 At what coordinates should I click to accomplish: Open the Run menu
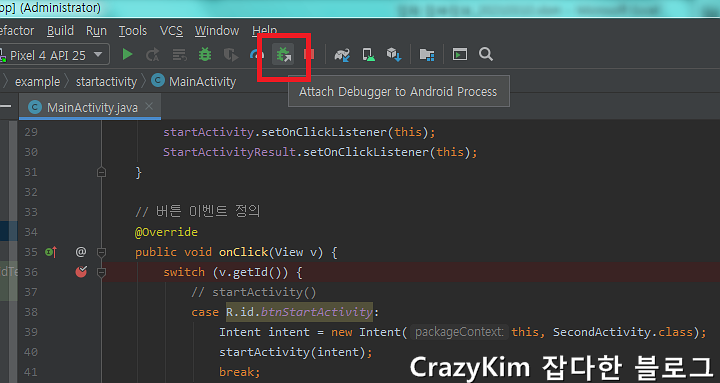(96, 31)
